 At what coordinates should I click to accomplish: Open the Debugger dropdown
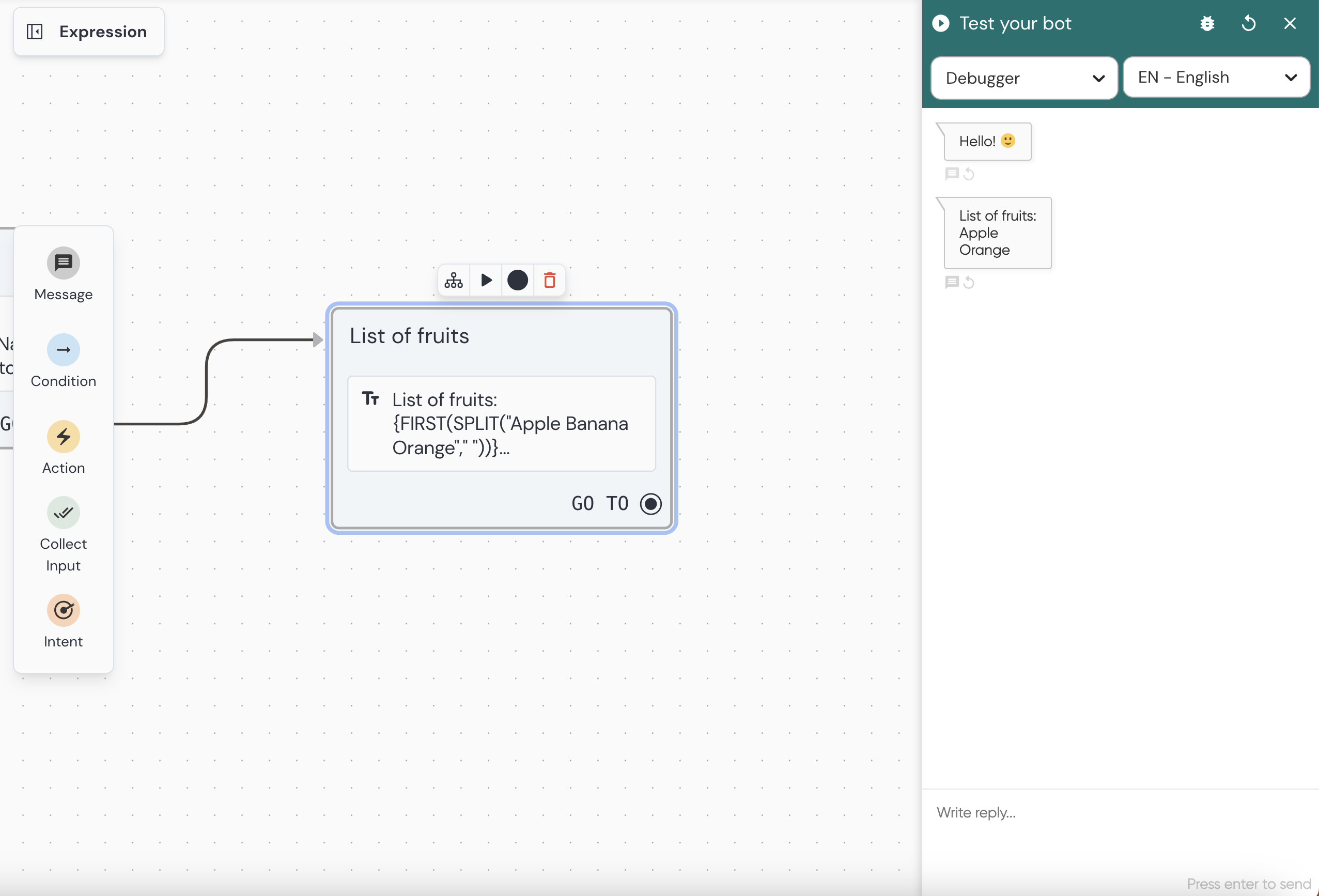(1024, 78)
